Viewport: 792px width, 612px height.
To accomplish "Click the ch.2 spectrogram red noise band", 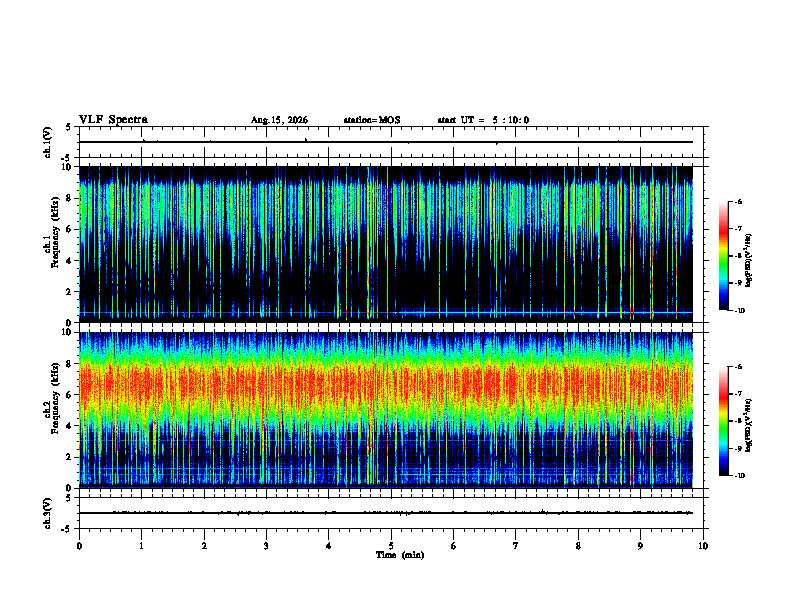I will click(x=386, y=386).
